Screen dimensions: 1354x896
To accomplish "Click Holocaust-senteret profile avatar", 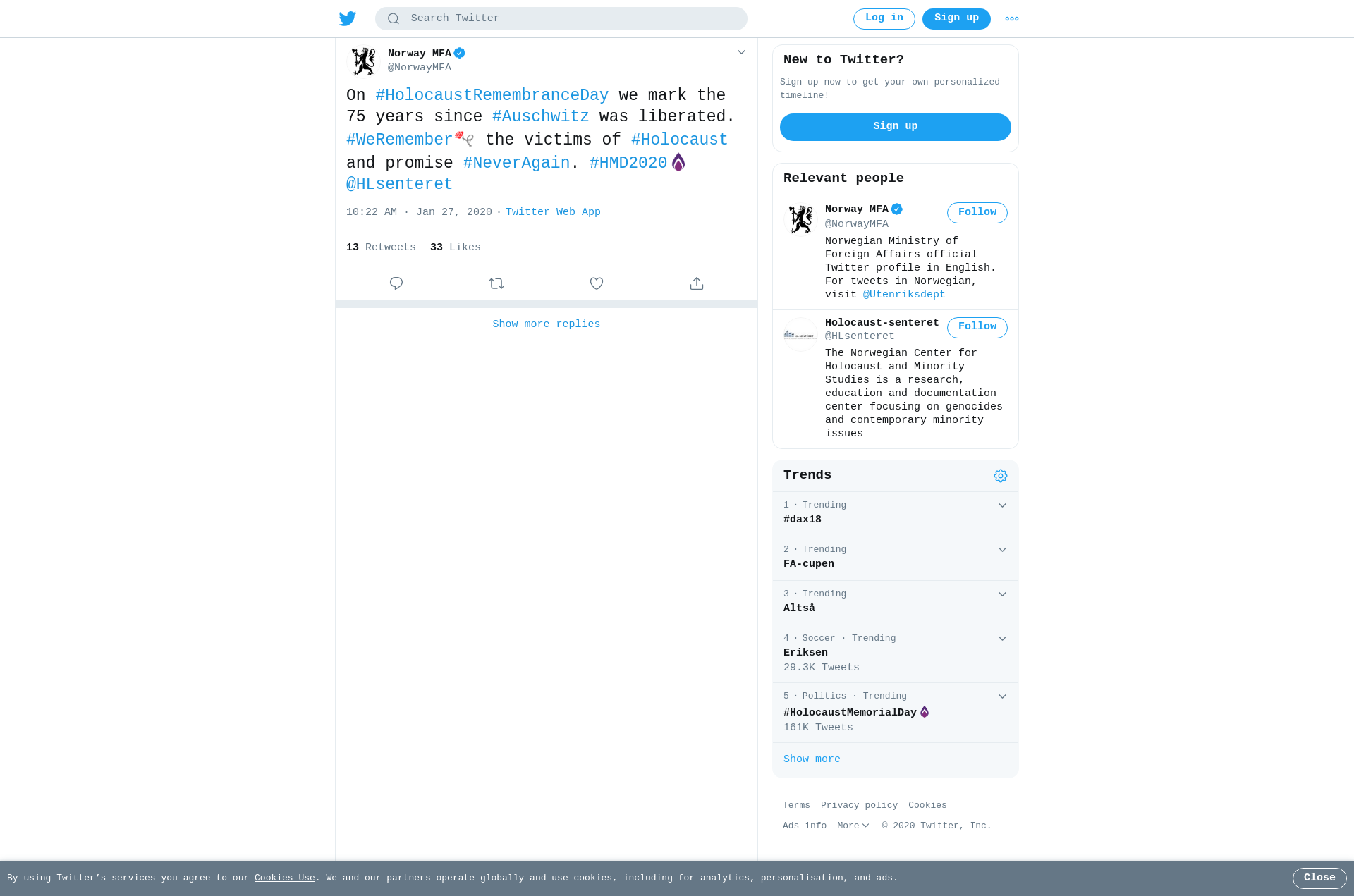I will pos(800,335).
